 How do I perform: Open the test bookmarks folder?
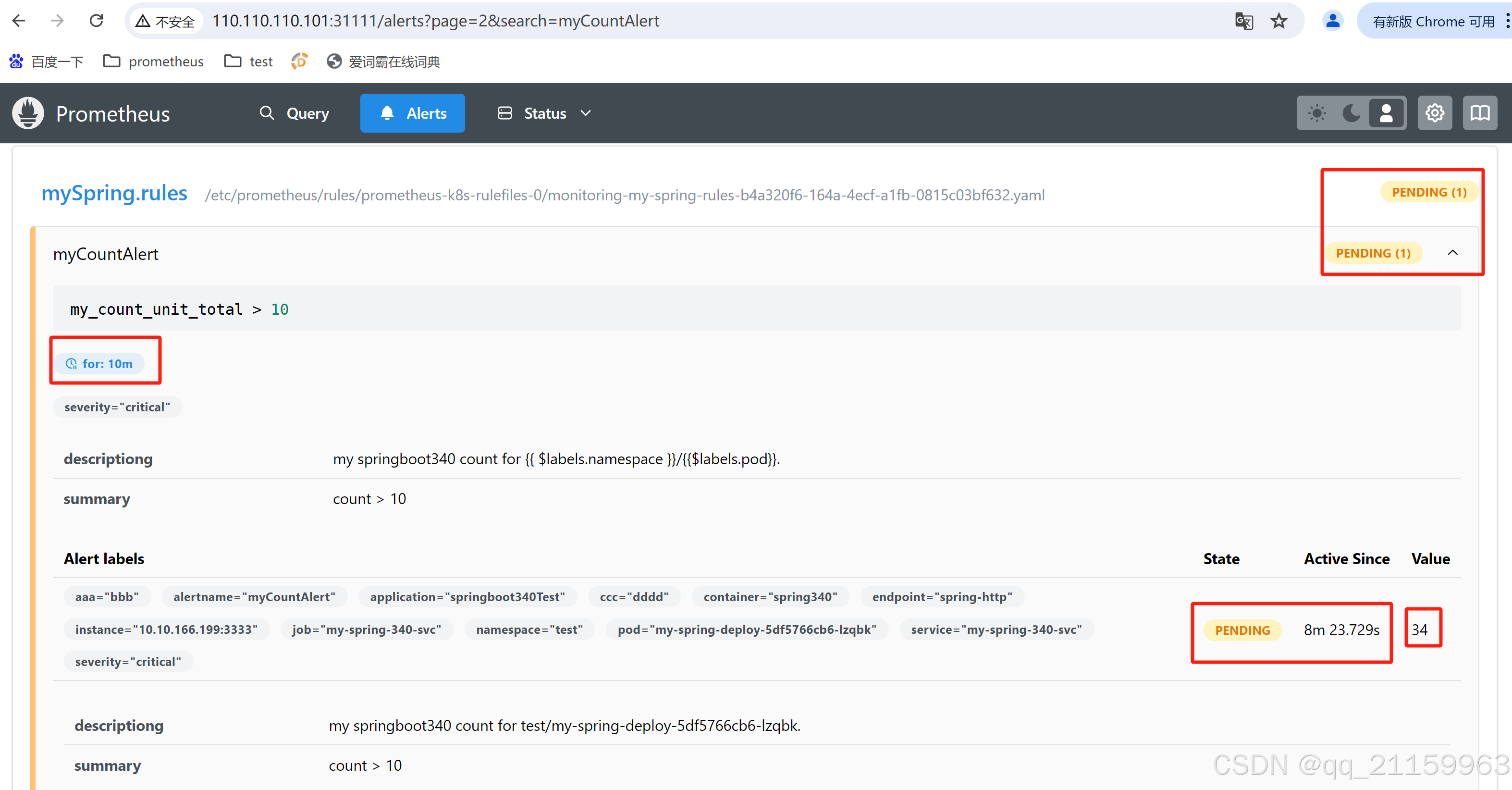248,62
